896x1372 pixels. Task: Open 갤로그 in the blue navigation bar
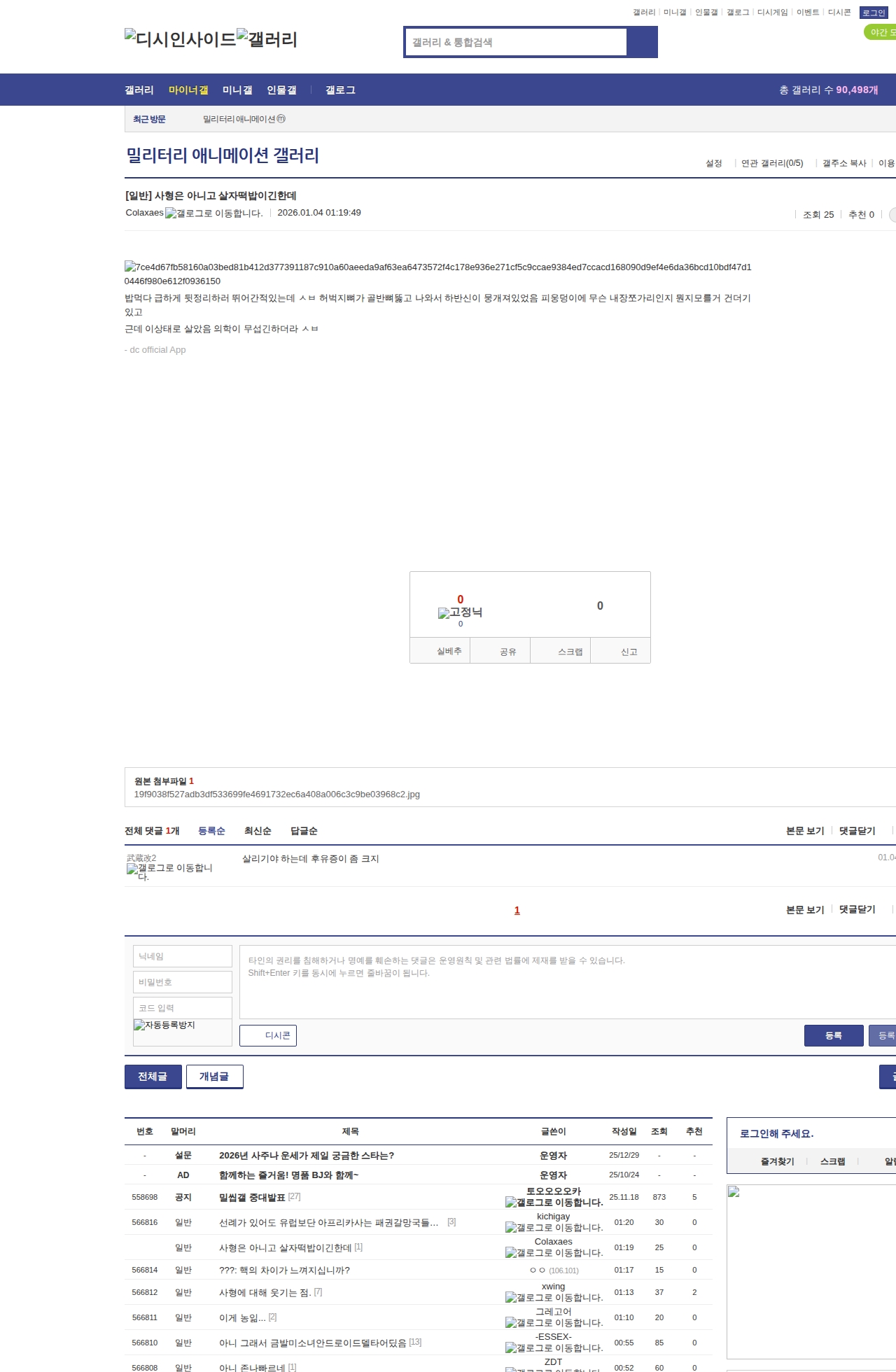(x=340, y=90)
